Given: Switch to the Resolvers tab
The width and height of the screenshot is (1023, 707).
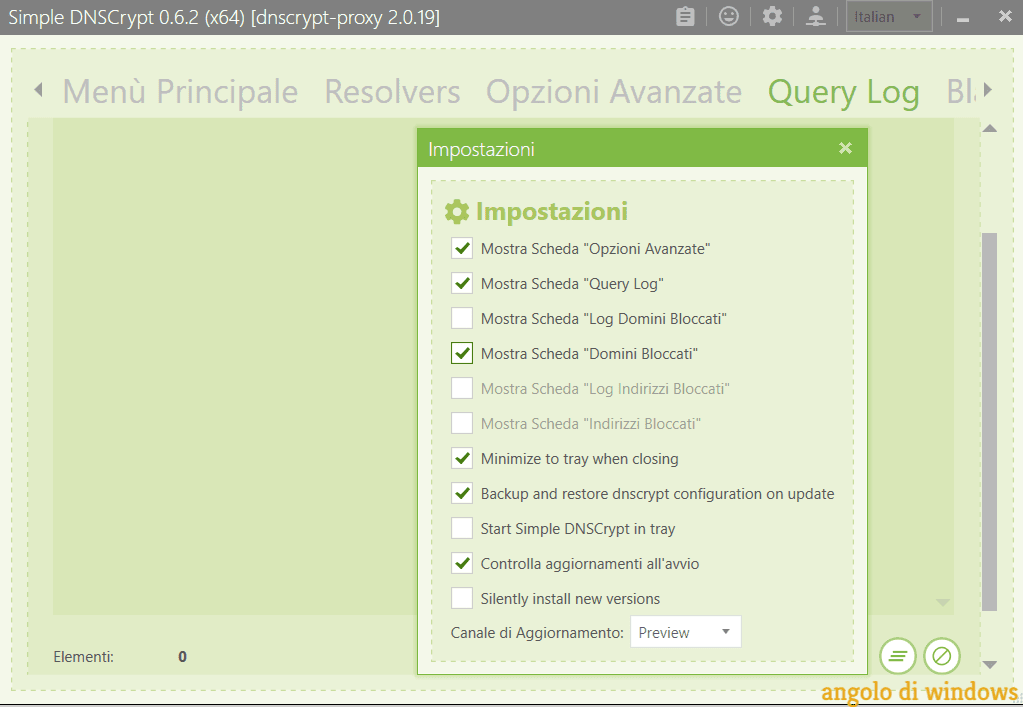Looking at the screenshot, I should tap(392, 92).
